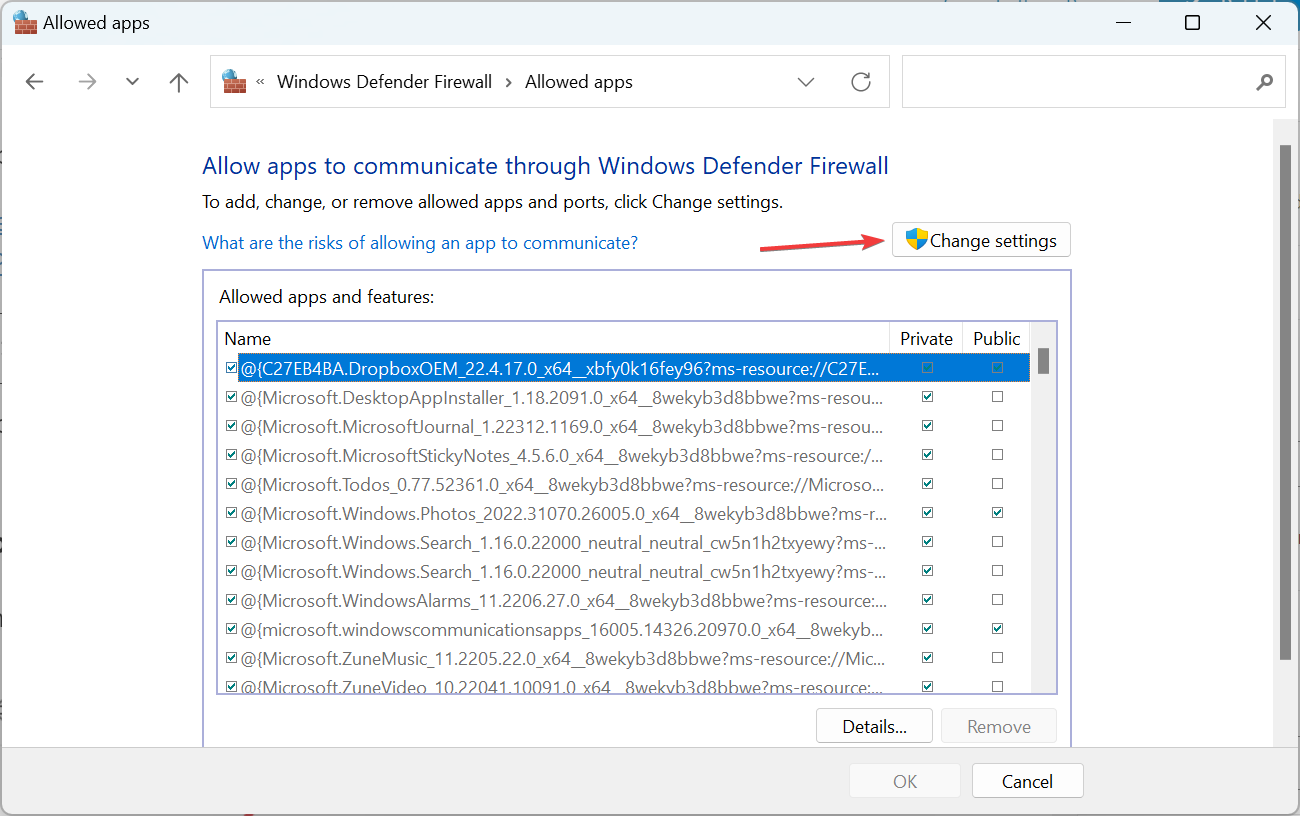Click the Change settings button
The height and width of the screenshot is (816, 1300).
coord(981,240)
